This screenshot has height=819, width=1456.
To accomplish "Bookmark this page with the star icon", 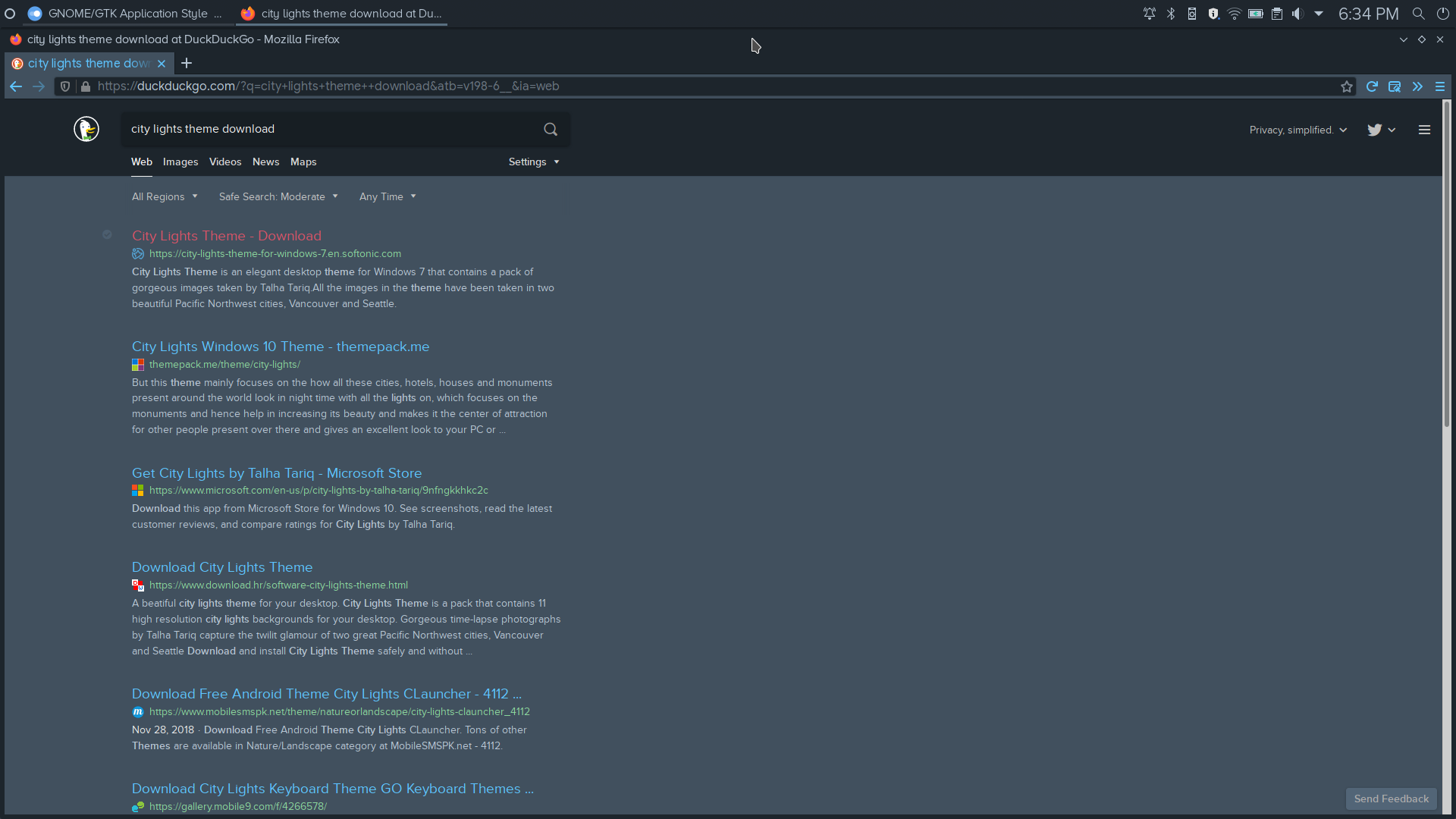I will pyautogui.click(x=1347, y=86).
